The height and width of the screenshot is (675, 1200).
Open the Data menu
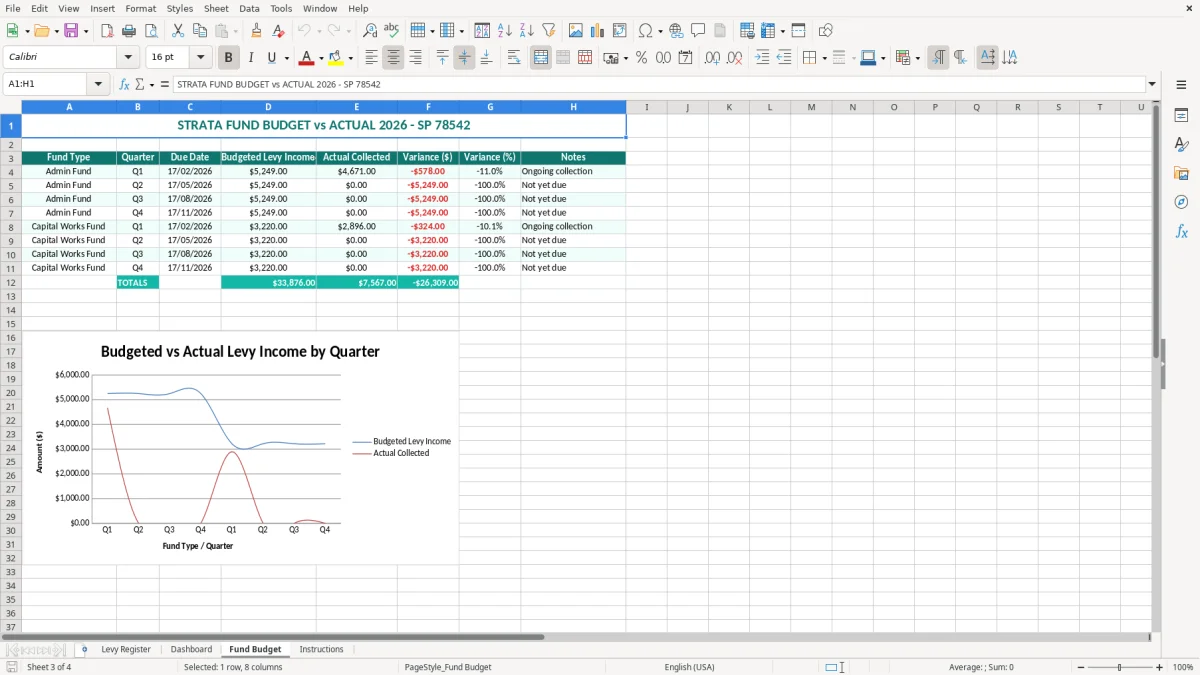(x=249, y=8)
